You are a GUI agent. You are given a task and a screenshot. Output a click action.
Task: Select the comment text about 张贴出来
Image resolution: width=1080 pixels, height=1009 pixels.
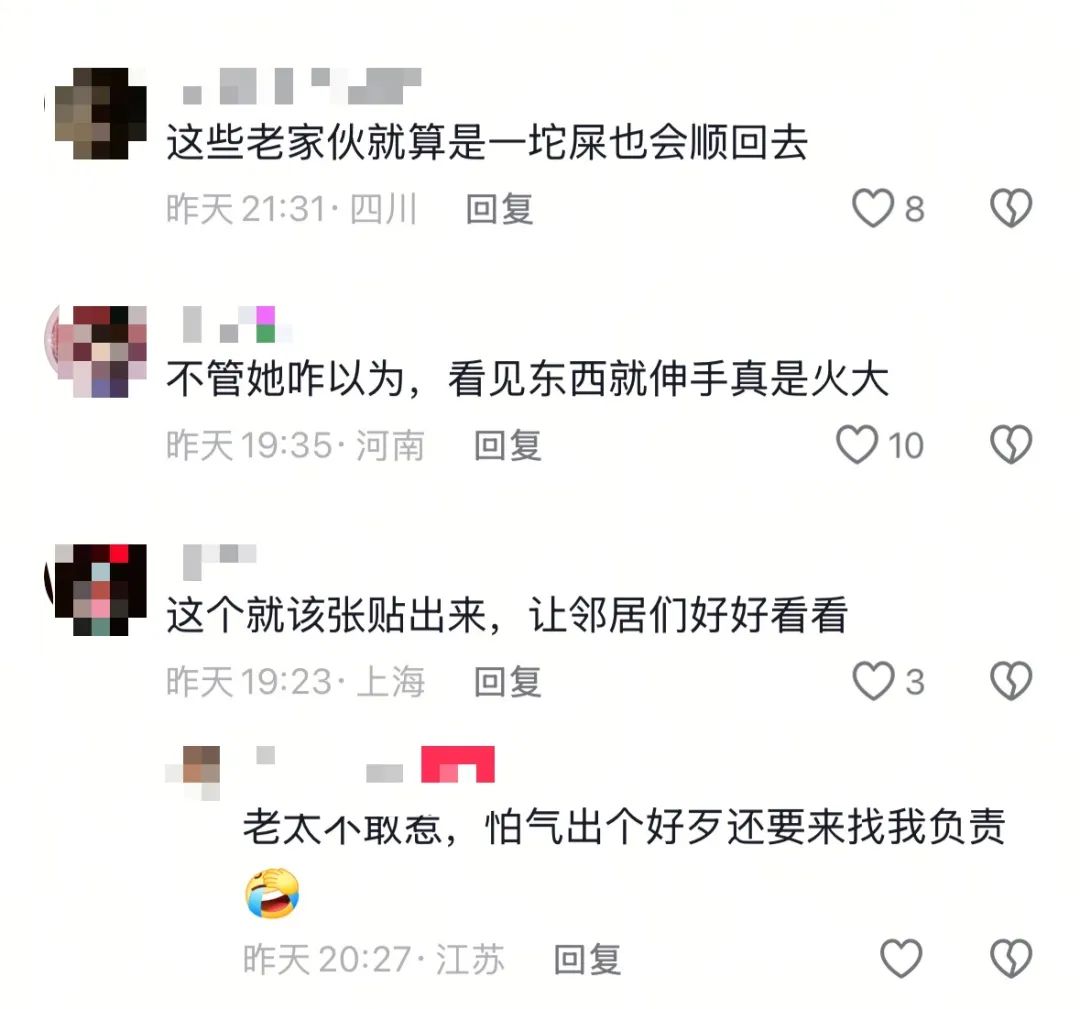(x=507, y=615)
